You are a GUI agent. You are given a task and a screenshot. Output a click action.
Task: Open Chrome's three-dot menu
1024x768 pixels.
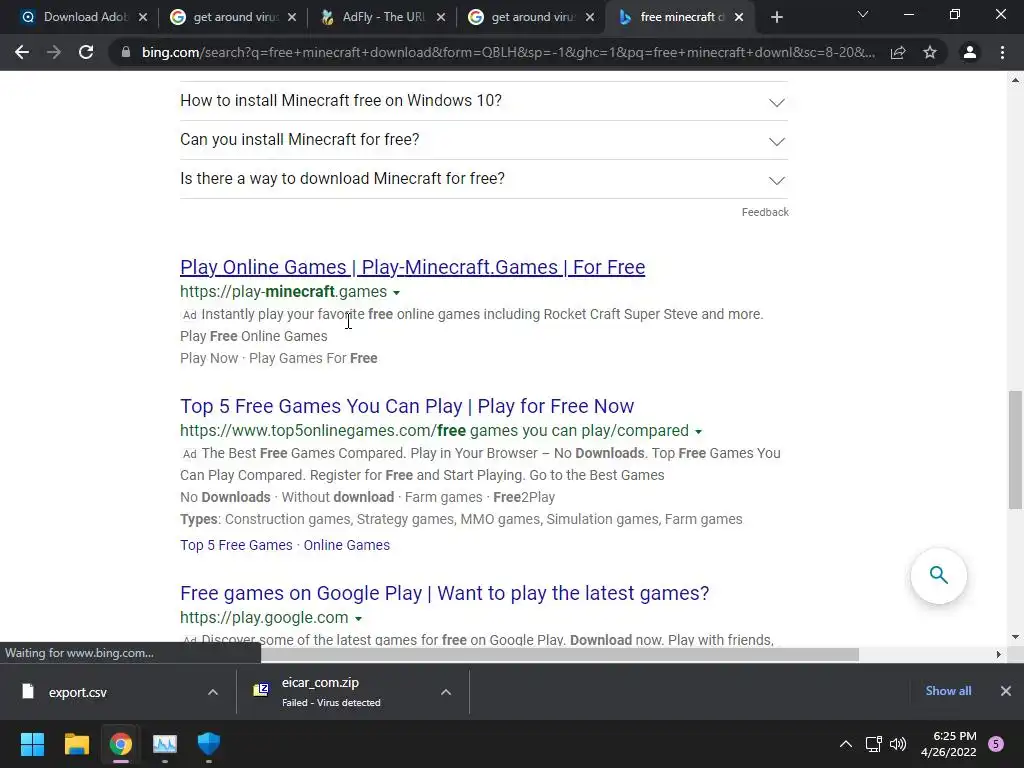coord(1002,52)
